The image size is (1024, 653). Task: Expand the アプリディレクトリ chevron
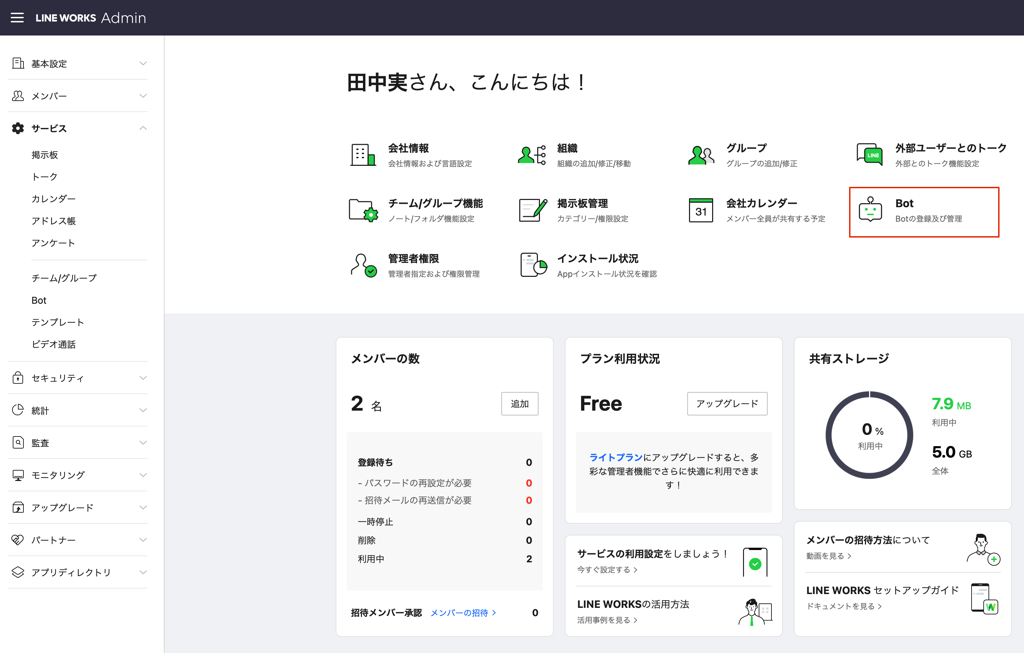pos(143,572)
